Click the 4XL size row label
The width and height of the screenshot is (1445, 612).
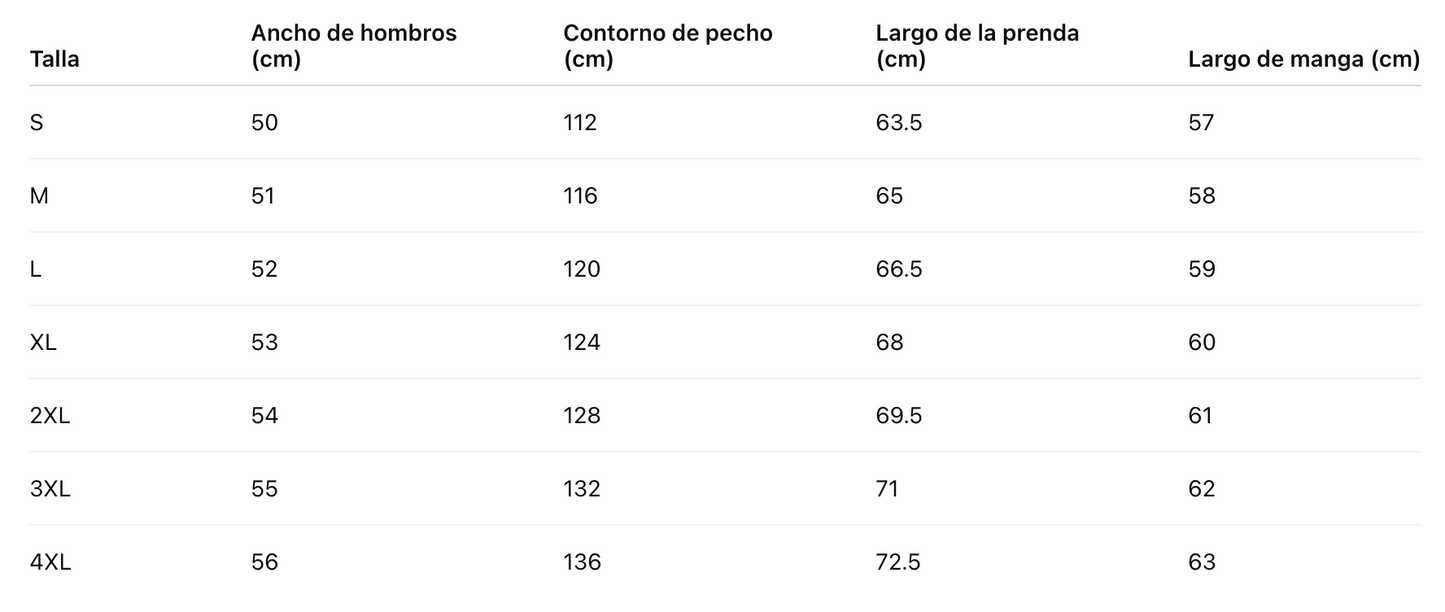[51, 562]
